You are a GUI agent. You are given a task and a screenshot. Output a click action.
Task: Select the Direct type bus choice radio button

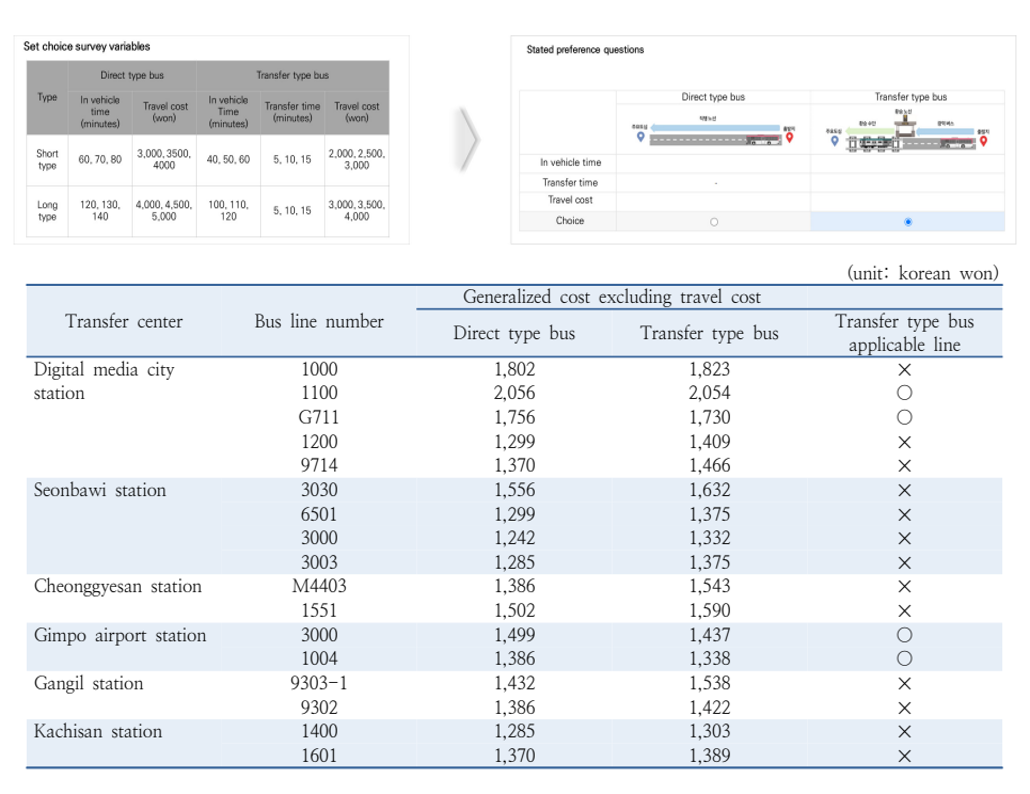(713, 222)
